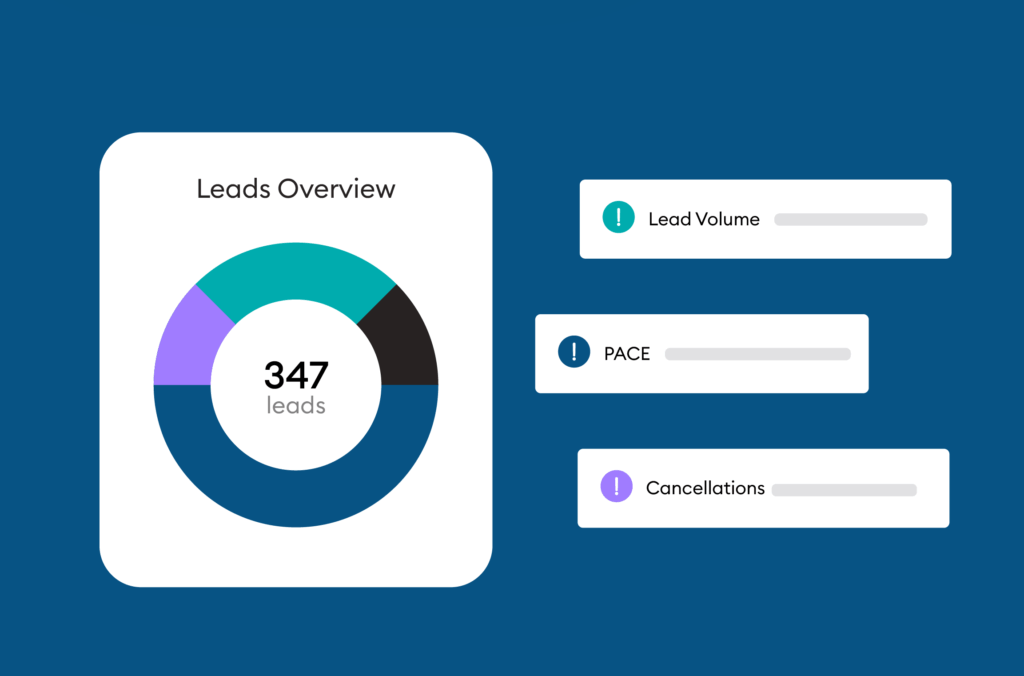
Task: Click the white space below the donut chart
Action: (296, 556)
